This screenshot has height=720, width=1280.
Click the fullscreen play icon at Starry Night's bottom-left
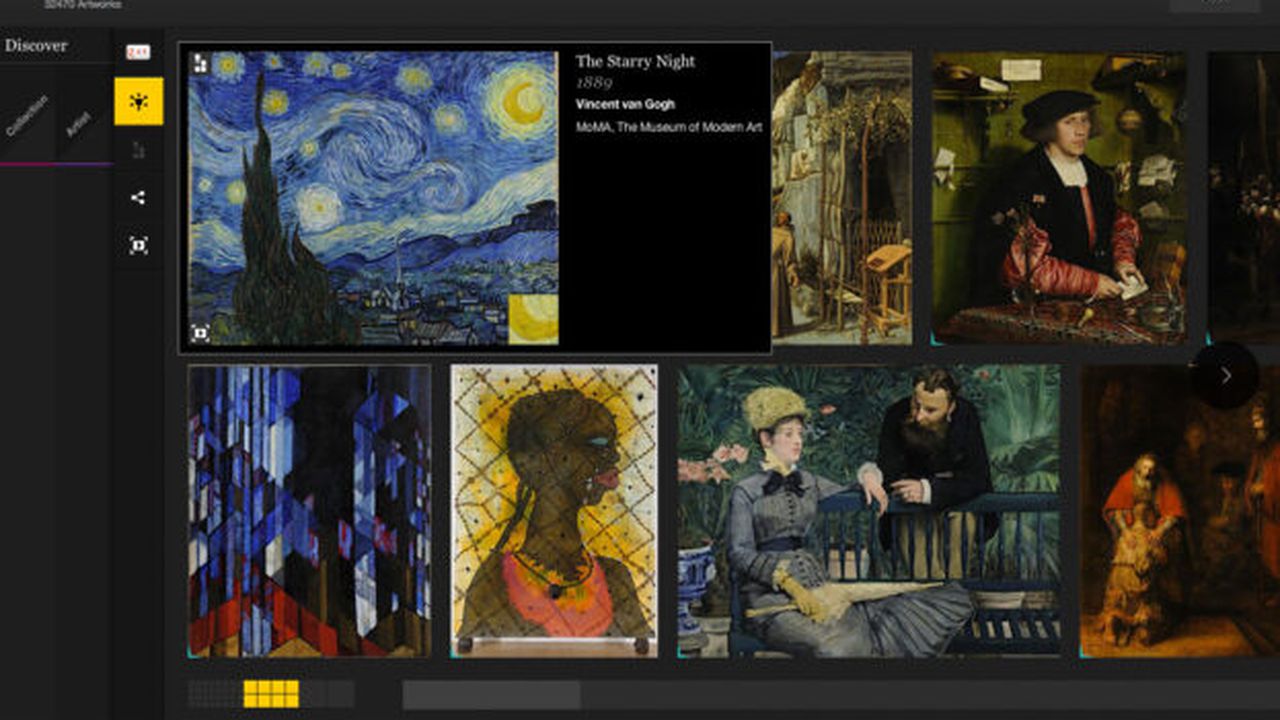(x=200, y=333)
